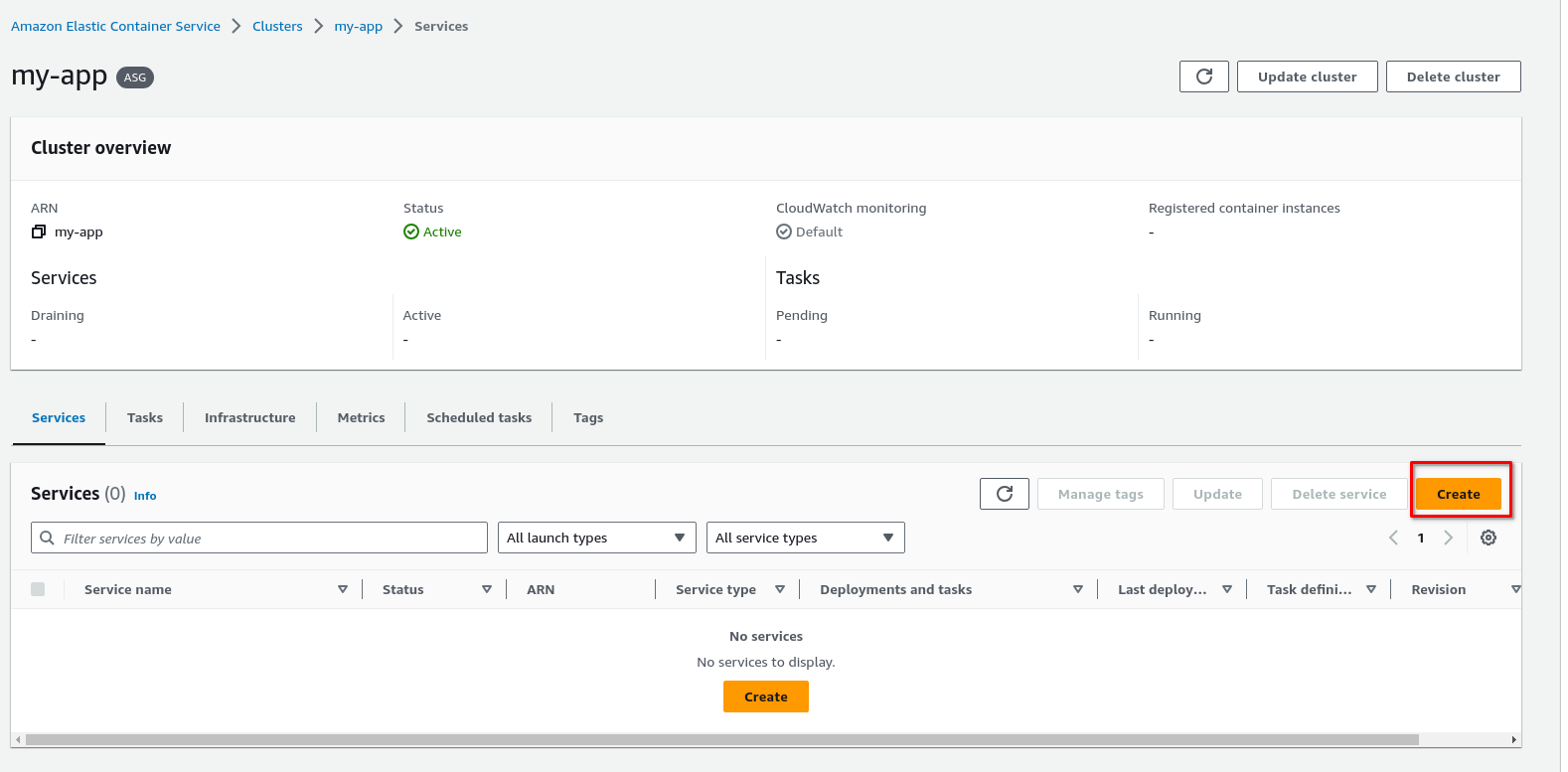This screenshot has width=1568, height=772.
Task: Refresh the Services list
Action: pos(1005,494)
